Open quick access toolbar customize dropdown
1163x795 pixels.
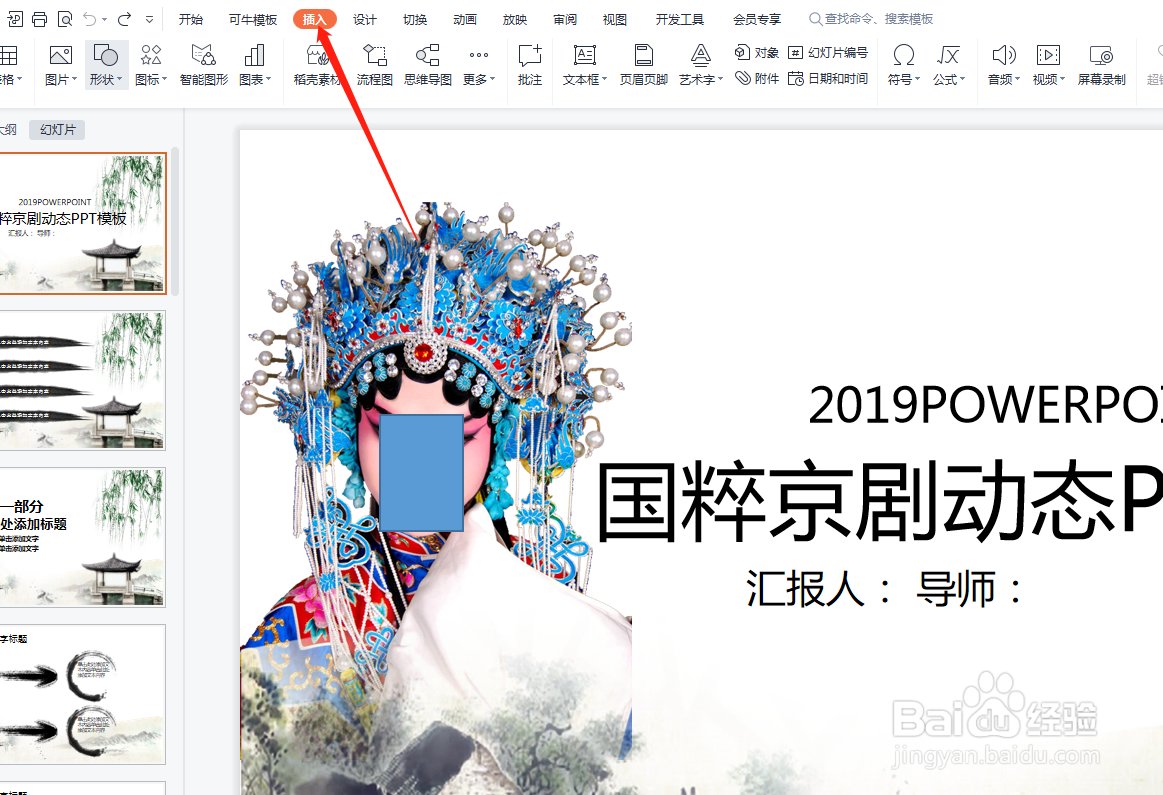coord(150,19)
